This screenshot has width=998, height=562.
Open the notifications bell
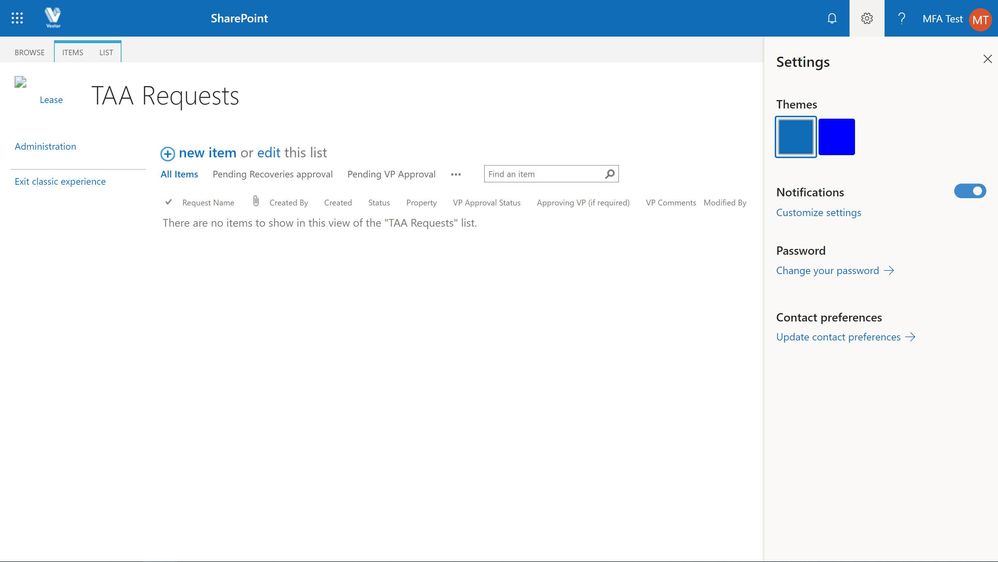[x=831, y=18]
